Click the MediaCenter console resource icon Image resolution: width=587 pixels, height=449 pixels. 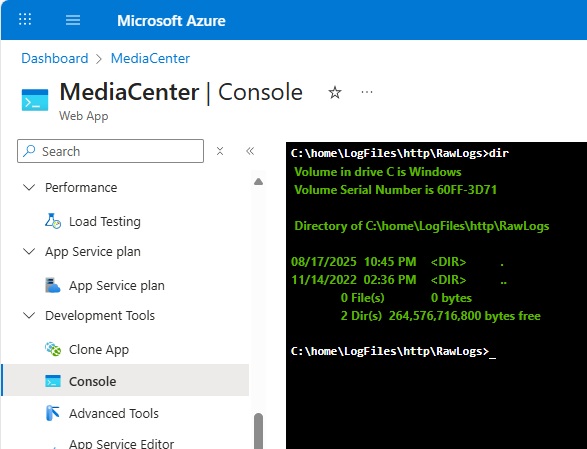[35, 100]
